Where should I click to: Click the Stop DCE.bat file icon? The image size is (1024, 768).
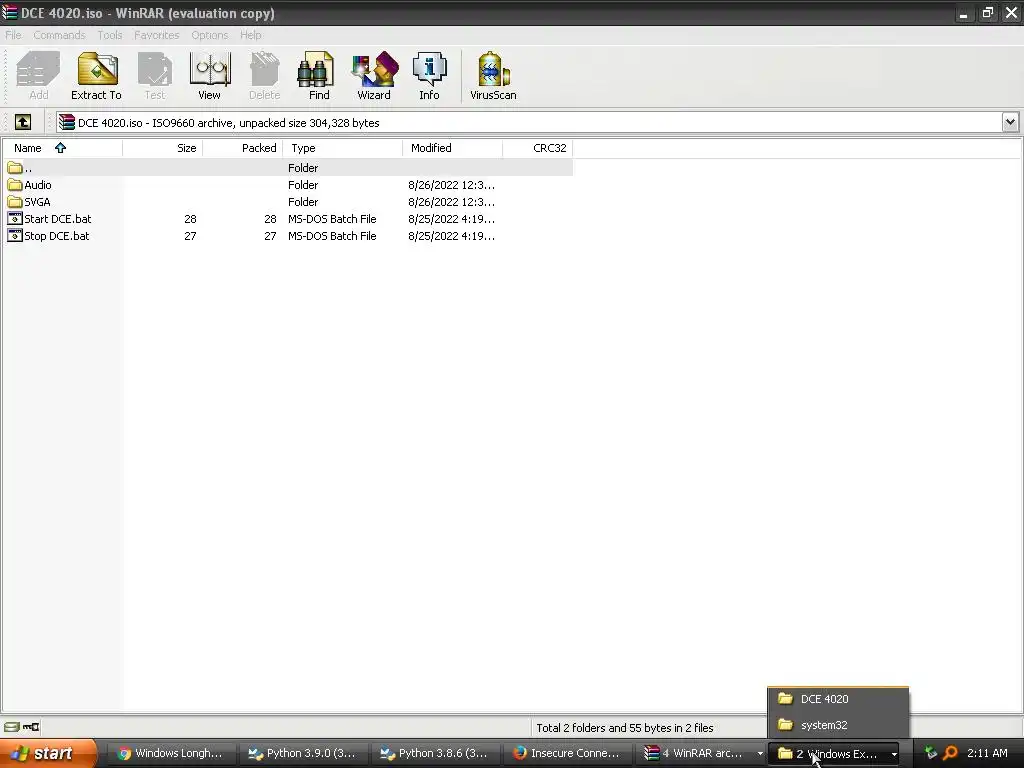(x=15, y=236)
